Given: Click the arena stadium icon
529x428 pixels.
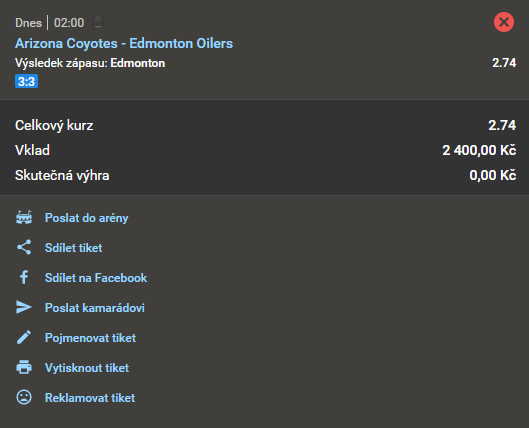Looking at the screenshot, I should (x=24, y=218).
